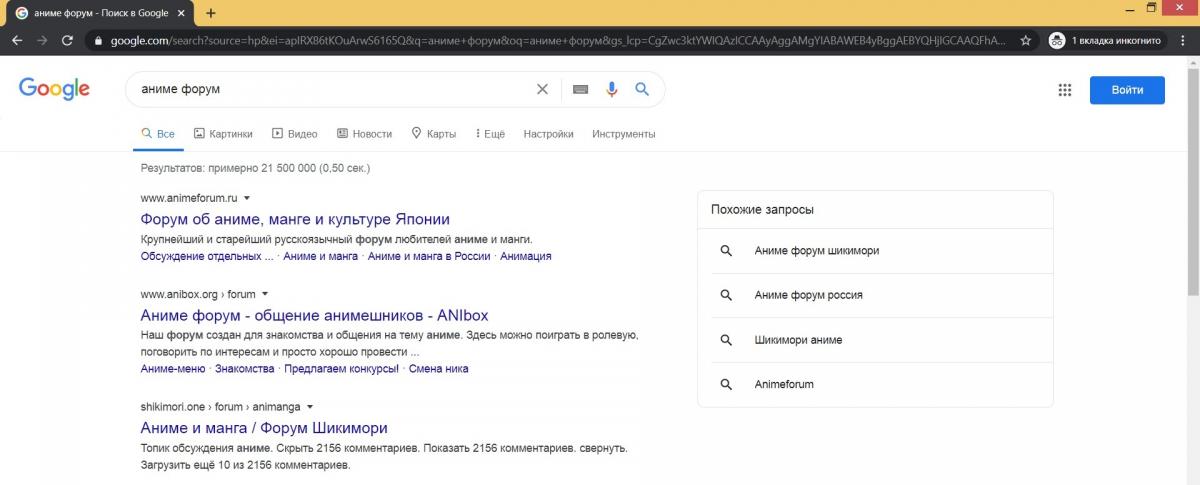Click the blue magnifier search icon
The image size is (1200, 485).
(642, 89)
